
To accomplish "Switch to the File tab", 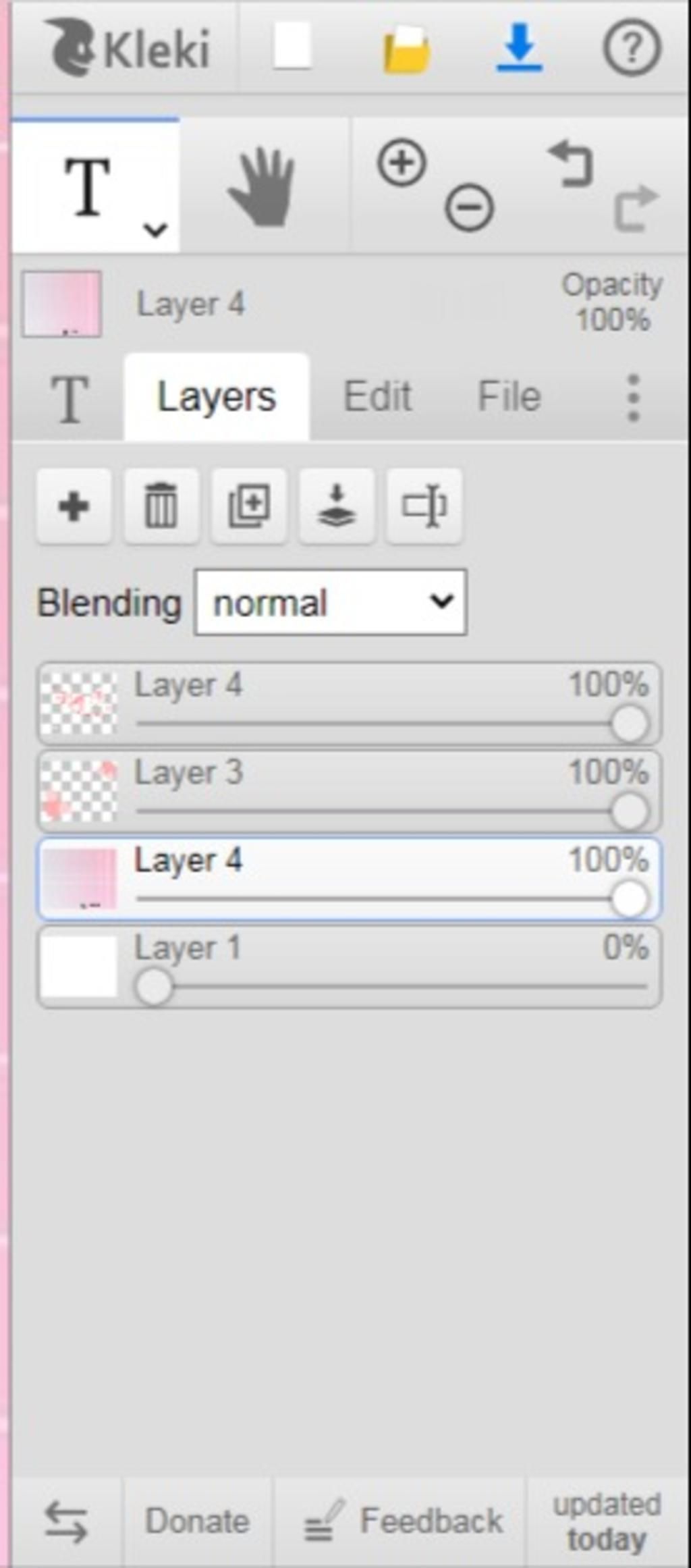I will click(x=509, y=396).
